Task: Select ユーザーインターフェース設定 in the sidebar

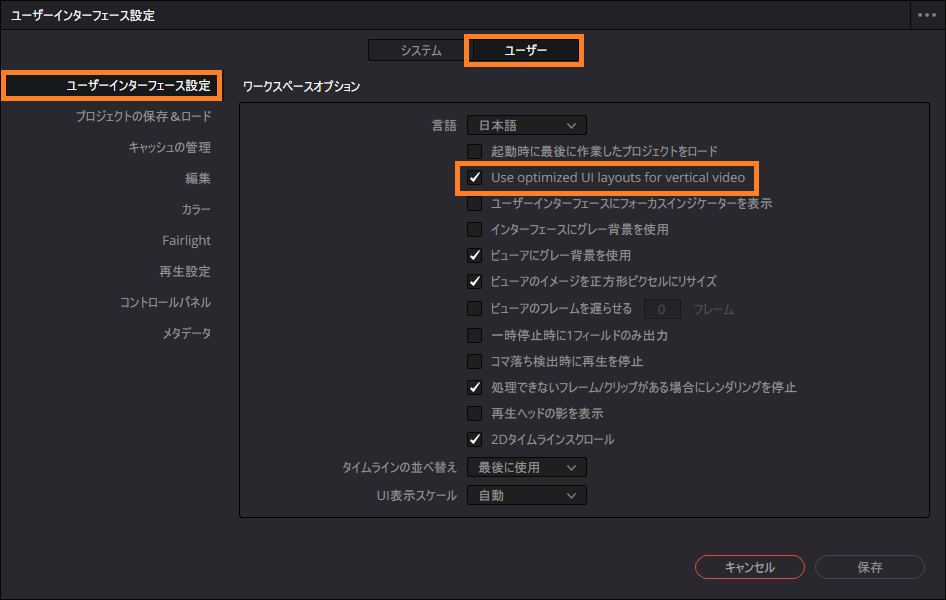Action: pyautogui.click(x=112, y=86)
